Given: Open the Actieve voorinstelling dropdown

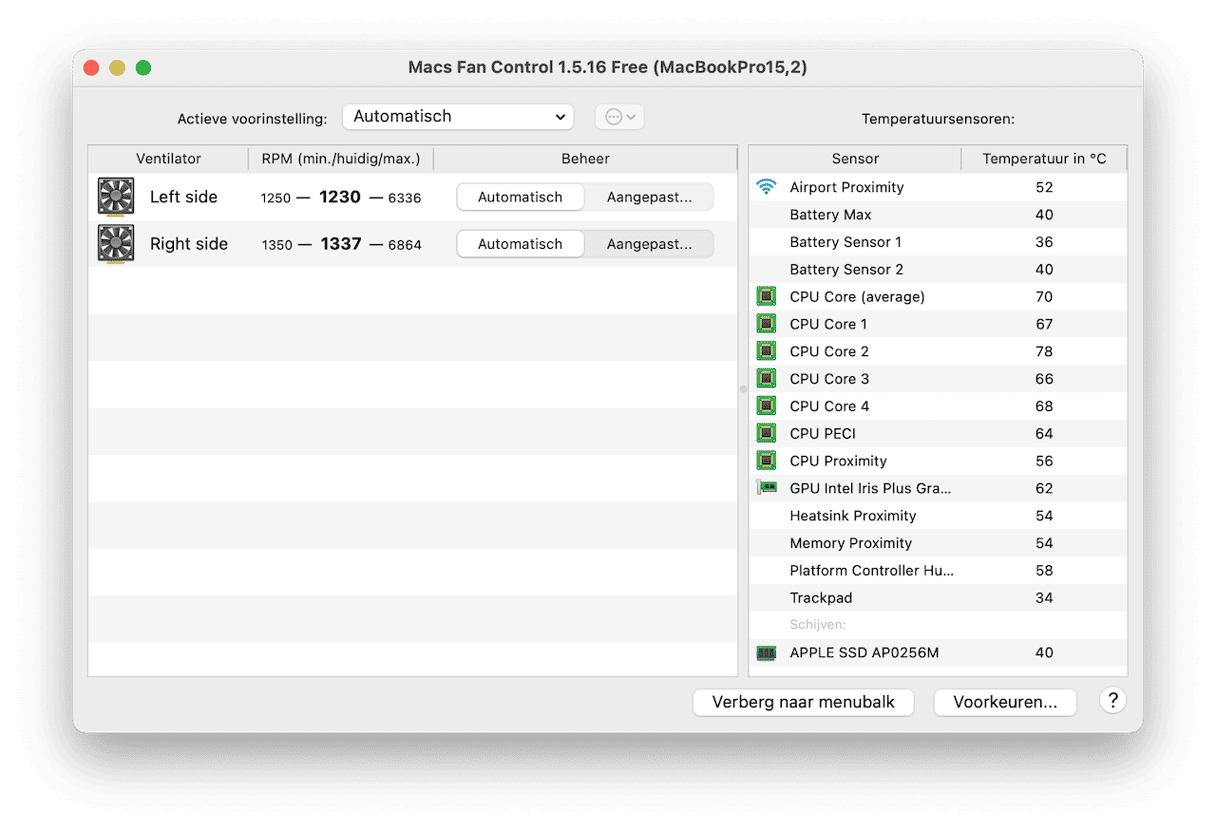Looking at the screenshot, I should [458, 117].
